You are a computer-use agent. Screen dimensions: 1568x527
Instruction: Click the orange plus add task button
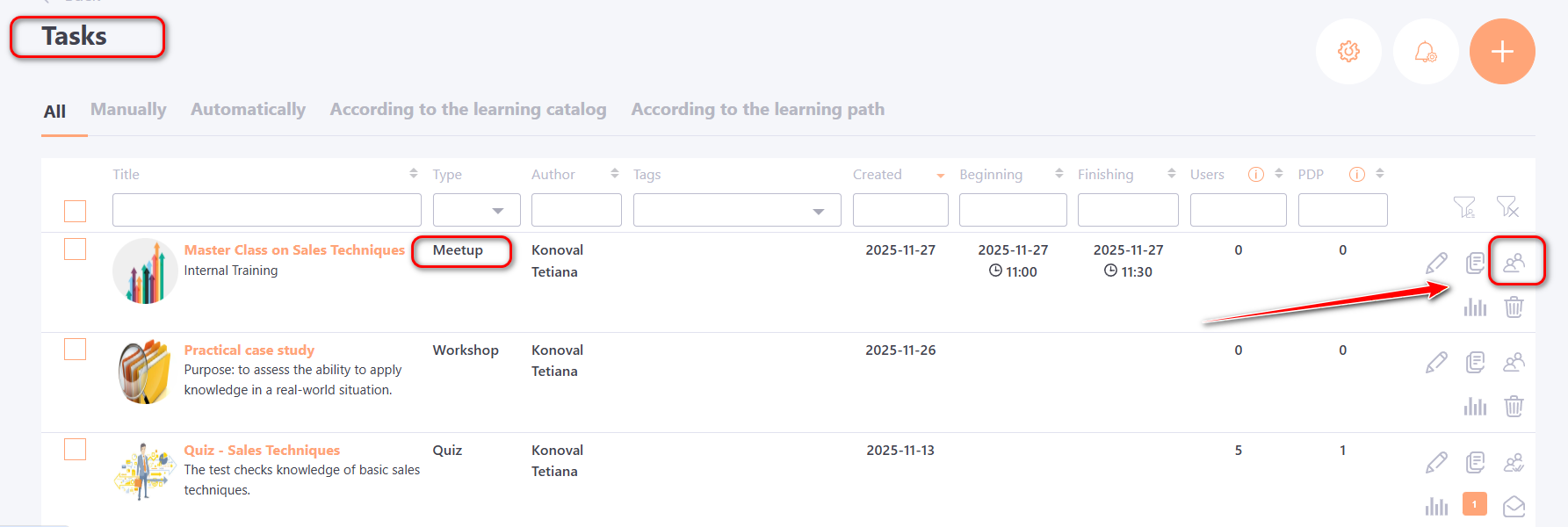click(1501, 52)
